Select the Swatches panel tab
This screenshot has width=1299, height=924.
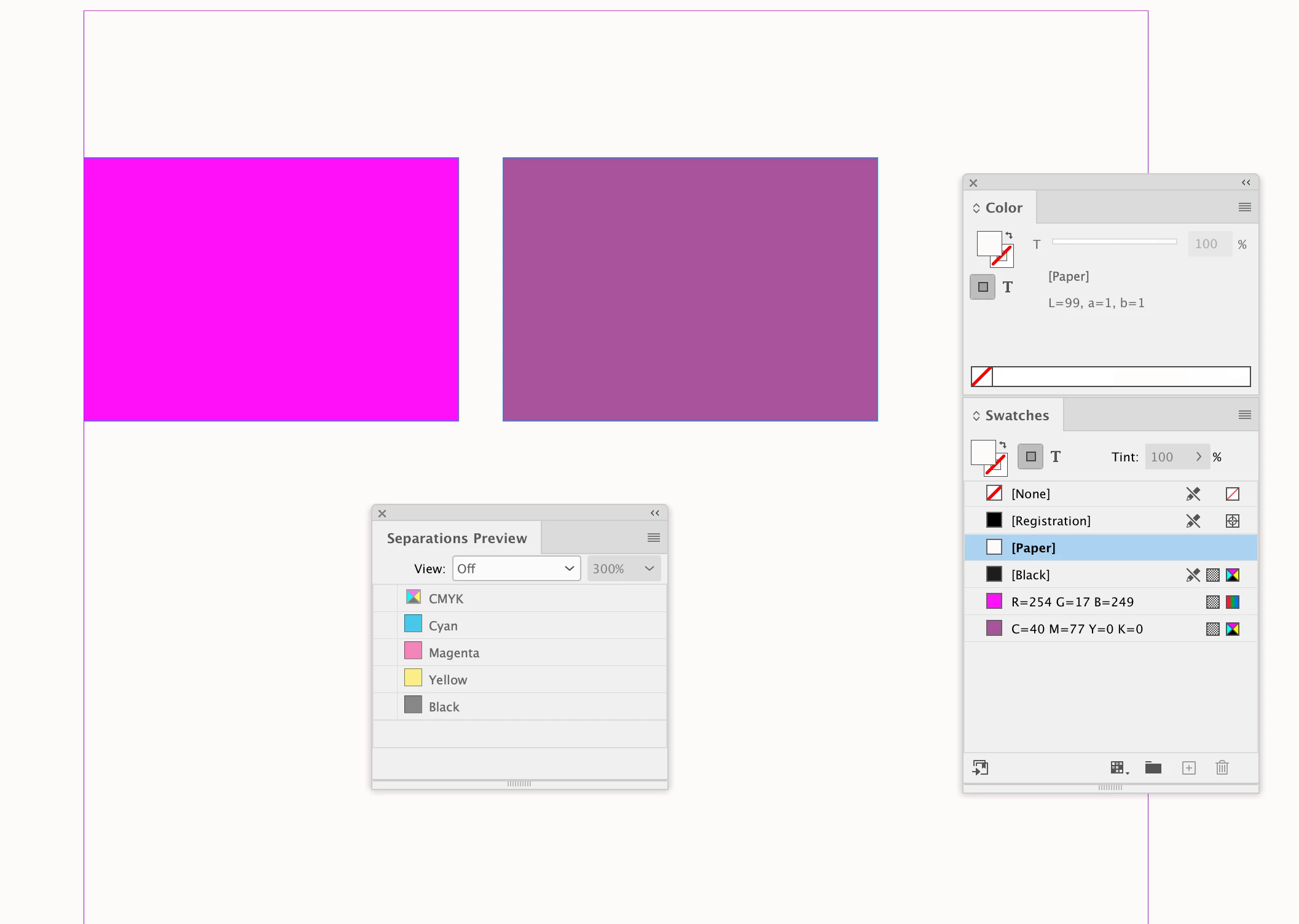coord(1016,416)
